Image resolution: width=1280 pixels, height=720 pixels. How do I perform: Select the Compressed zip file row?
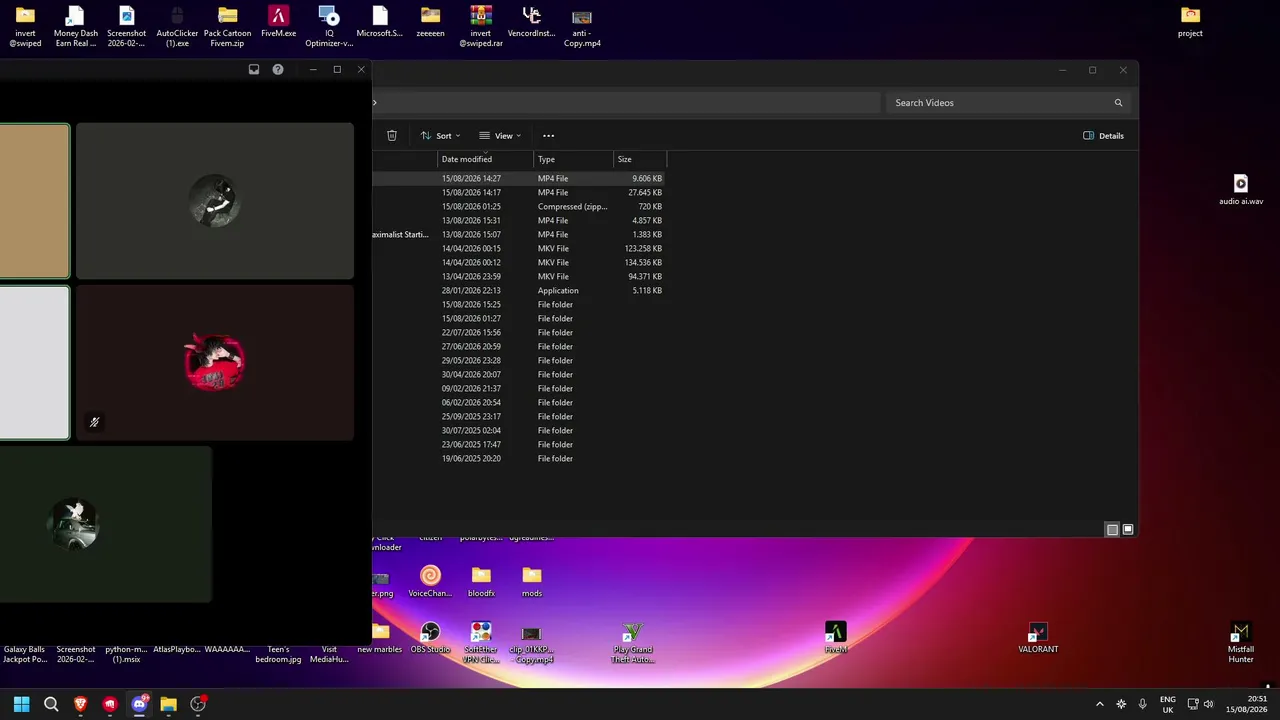tap(518, 206)
